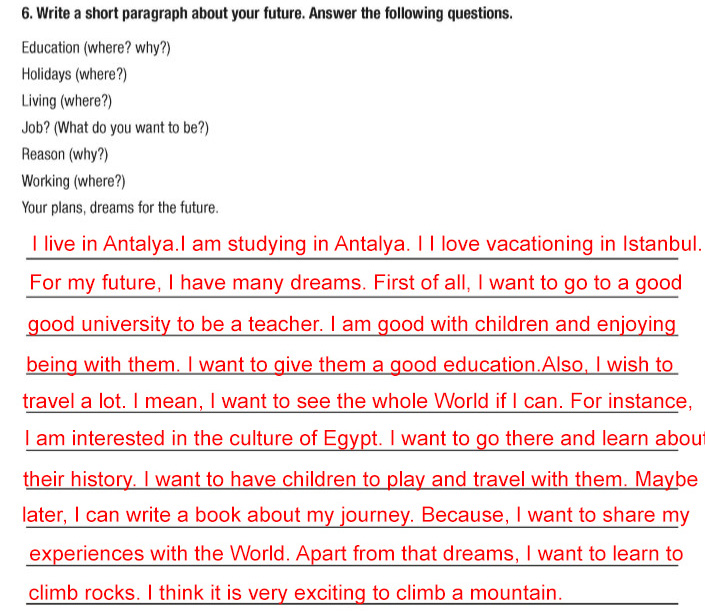Click the word 'Istanbul' in the first answer line
This screenshot has width=705, height=611.
(x=662, y=244)
